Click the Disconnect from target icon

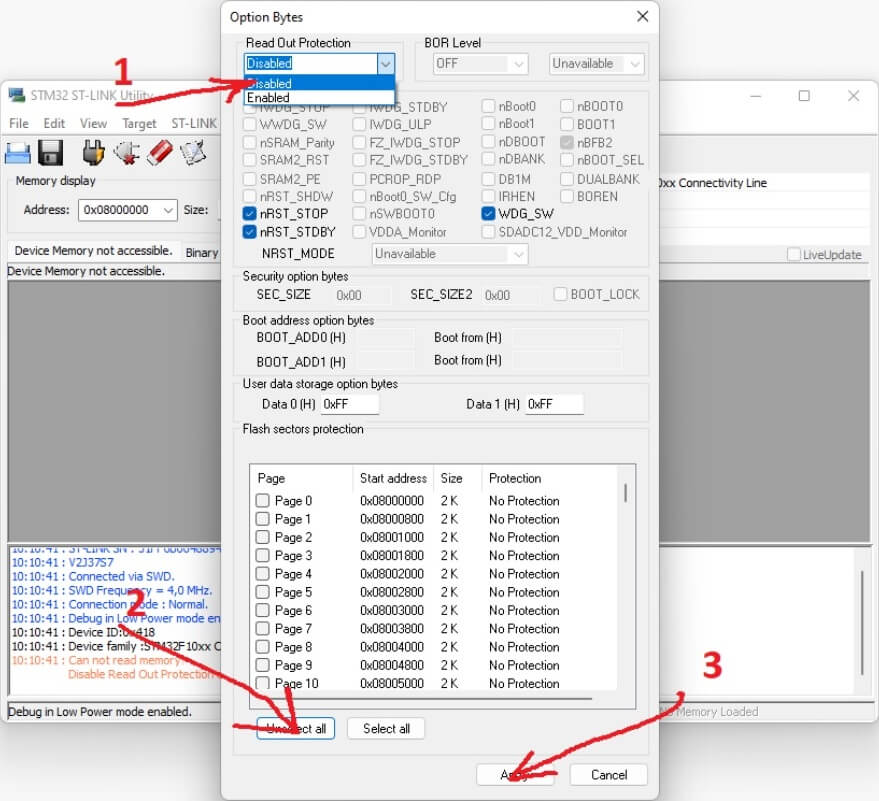127,152
